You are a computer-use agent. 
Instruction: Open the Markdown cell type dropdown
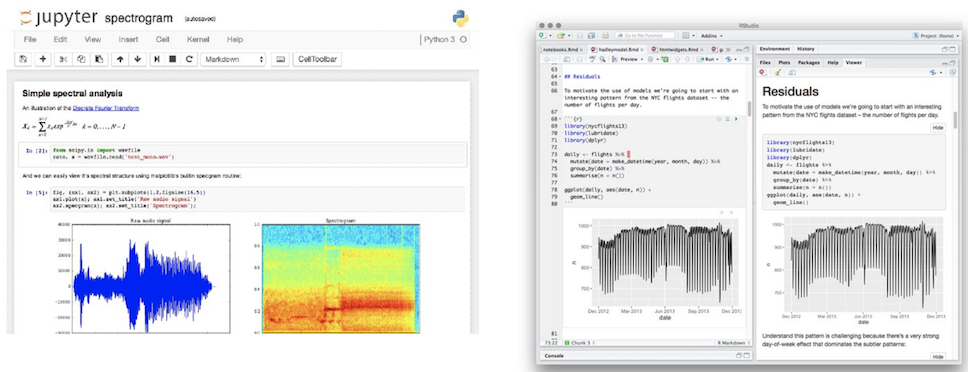click(x=234, y=59)
